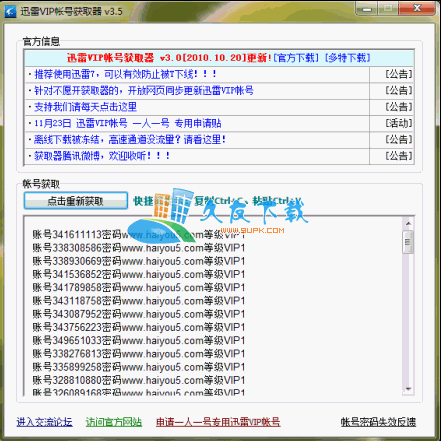
Task: Select account line 338276813
Action: pyautogui.click(x=139, y=354)
